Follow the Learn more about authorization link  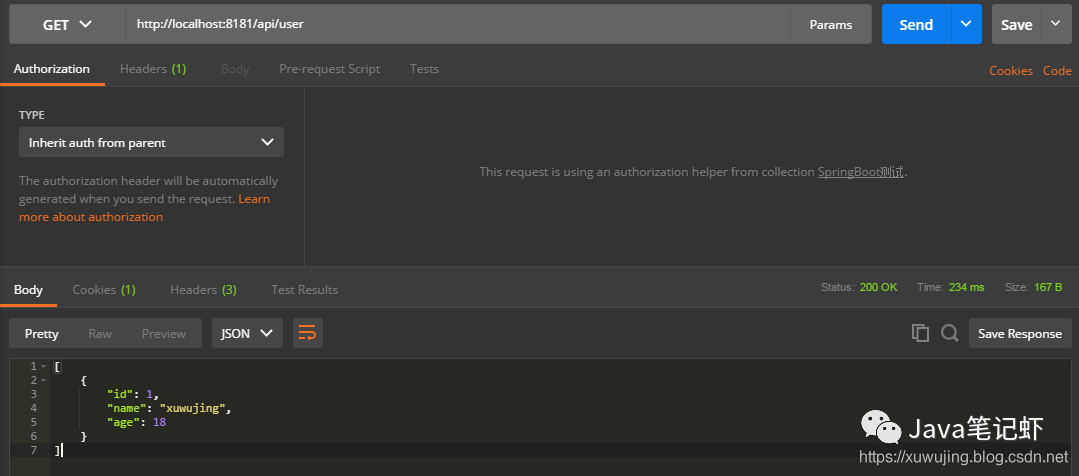point(145,208)
